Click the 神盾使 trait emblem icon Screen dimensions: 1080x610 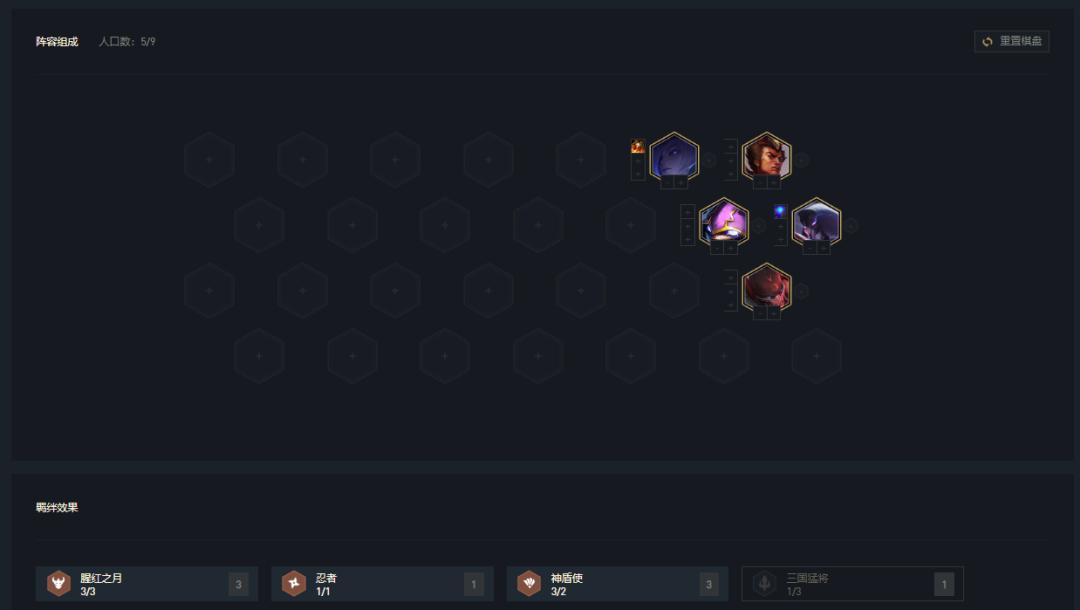pos(529,583)
